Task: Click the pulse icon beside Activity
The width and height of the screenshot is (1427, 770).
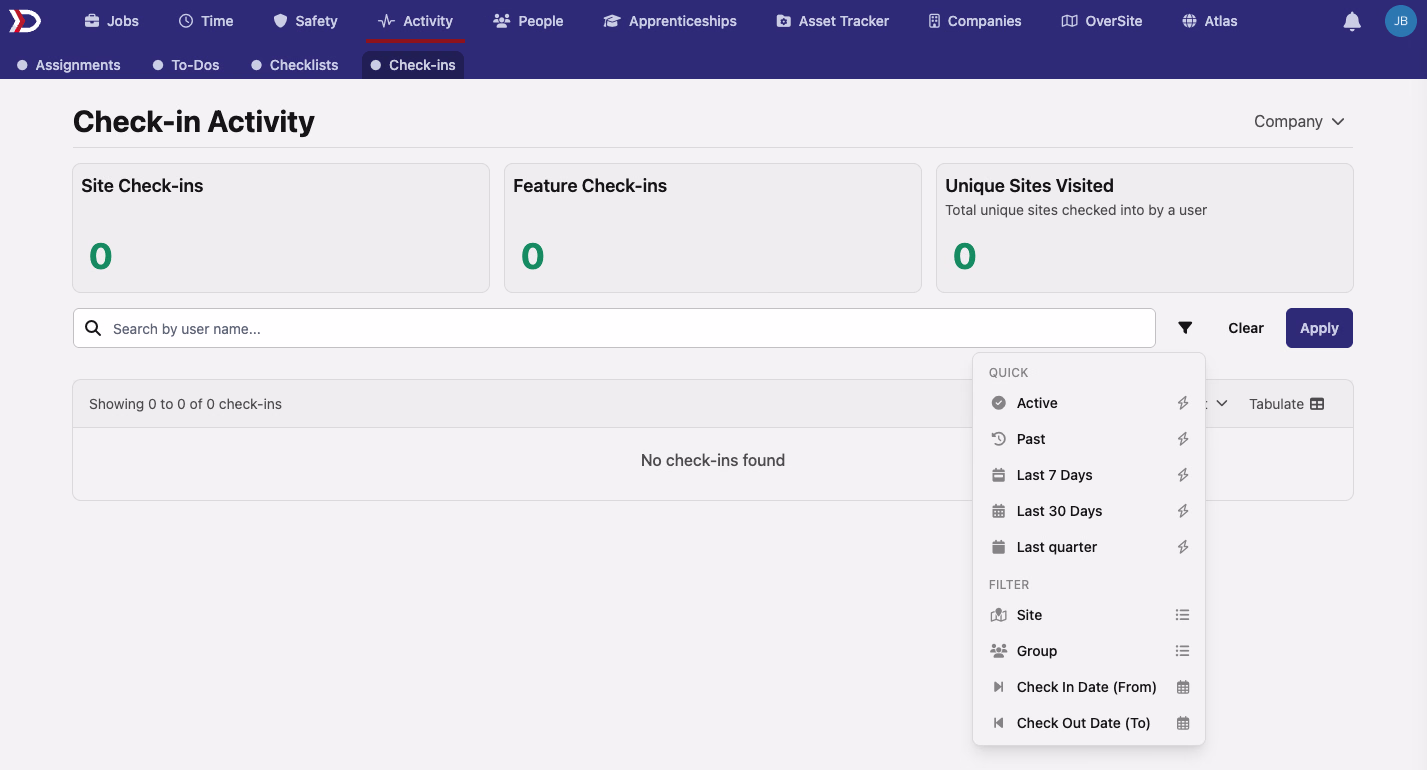Action: tap(386, 21)
